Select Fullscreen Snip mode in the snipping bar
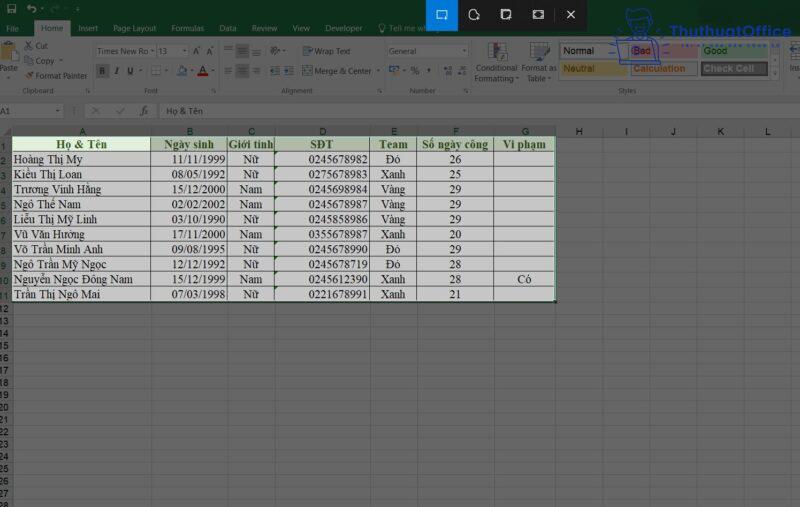 (538, 15)
